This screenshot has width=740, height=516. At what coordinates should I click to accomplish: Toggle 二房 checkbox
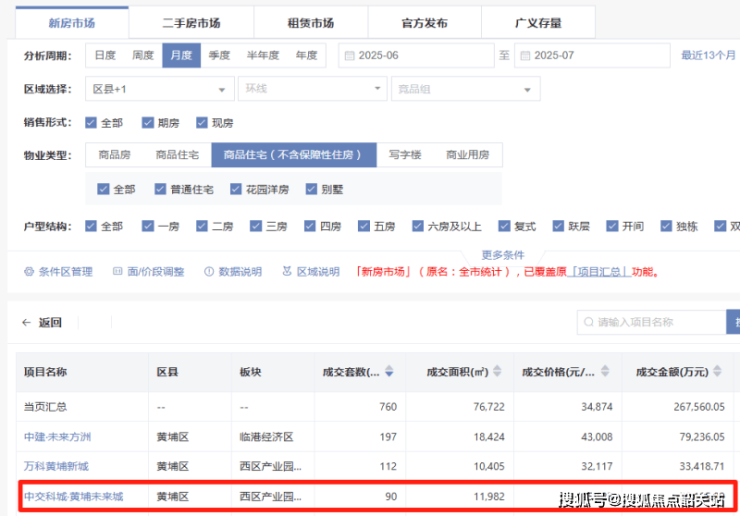coord(202,226)
